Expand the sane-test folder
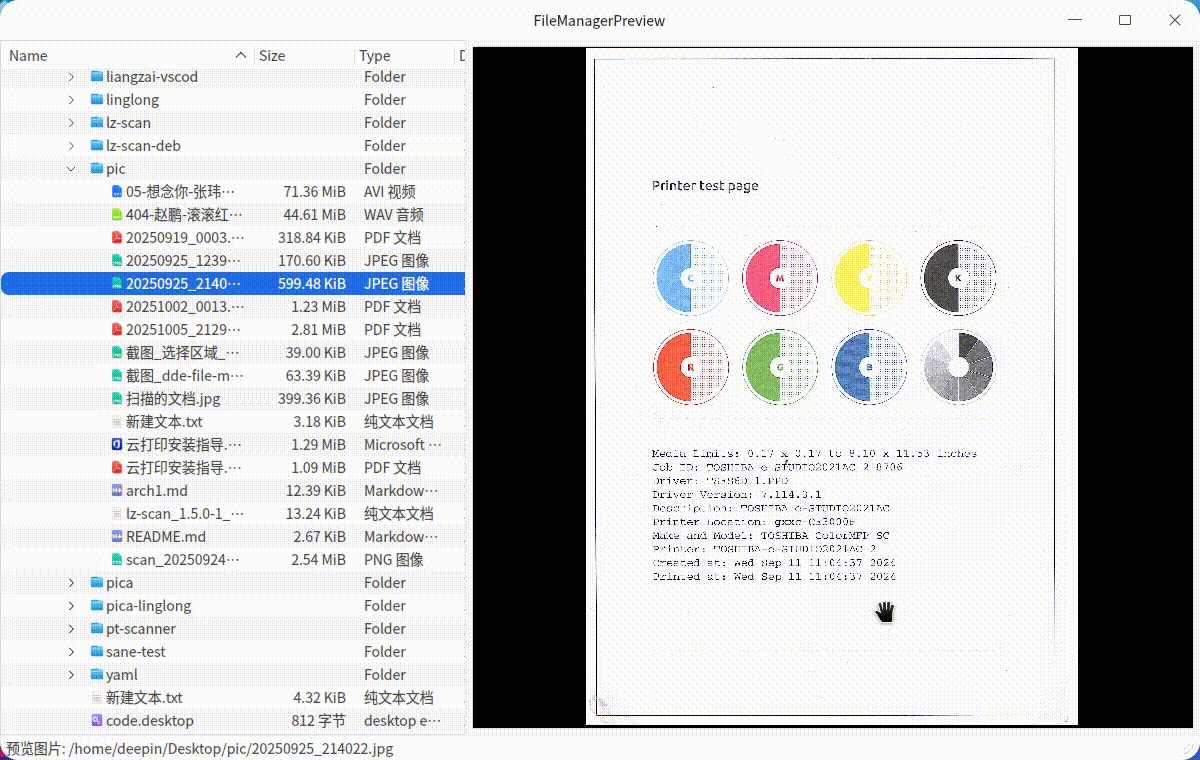 71,652
